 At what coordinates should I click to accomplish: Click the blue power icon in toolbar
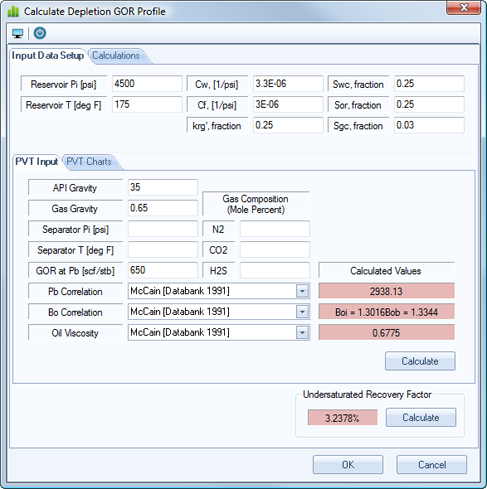[x=40, y=33]
